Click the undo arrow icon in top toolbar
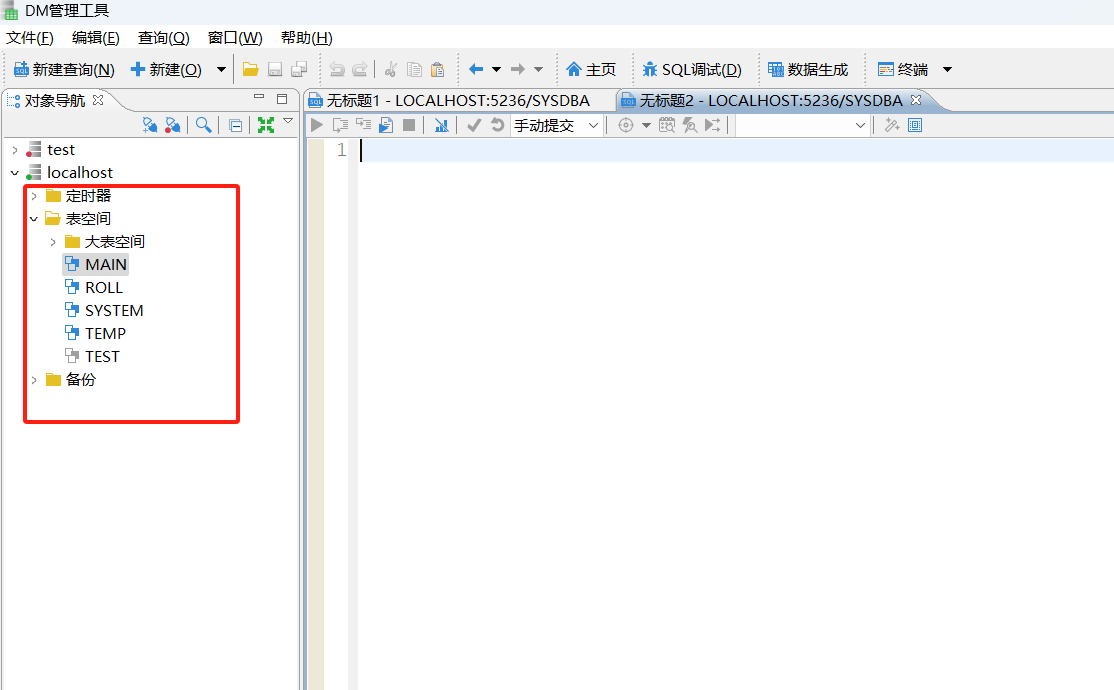 337,69
